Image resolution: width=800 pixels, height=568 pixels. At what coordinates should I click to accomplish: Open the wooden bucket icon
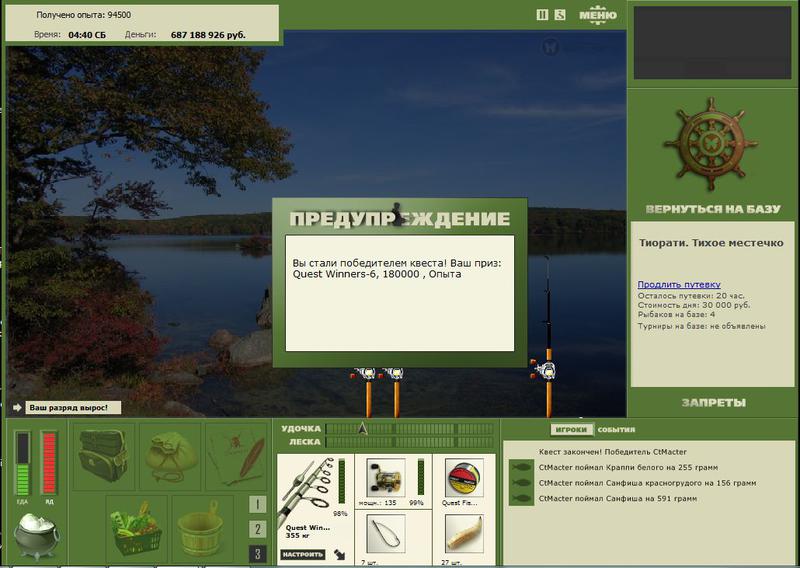(x=203, y=529)
